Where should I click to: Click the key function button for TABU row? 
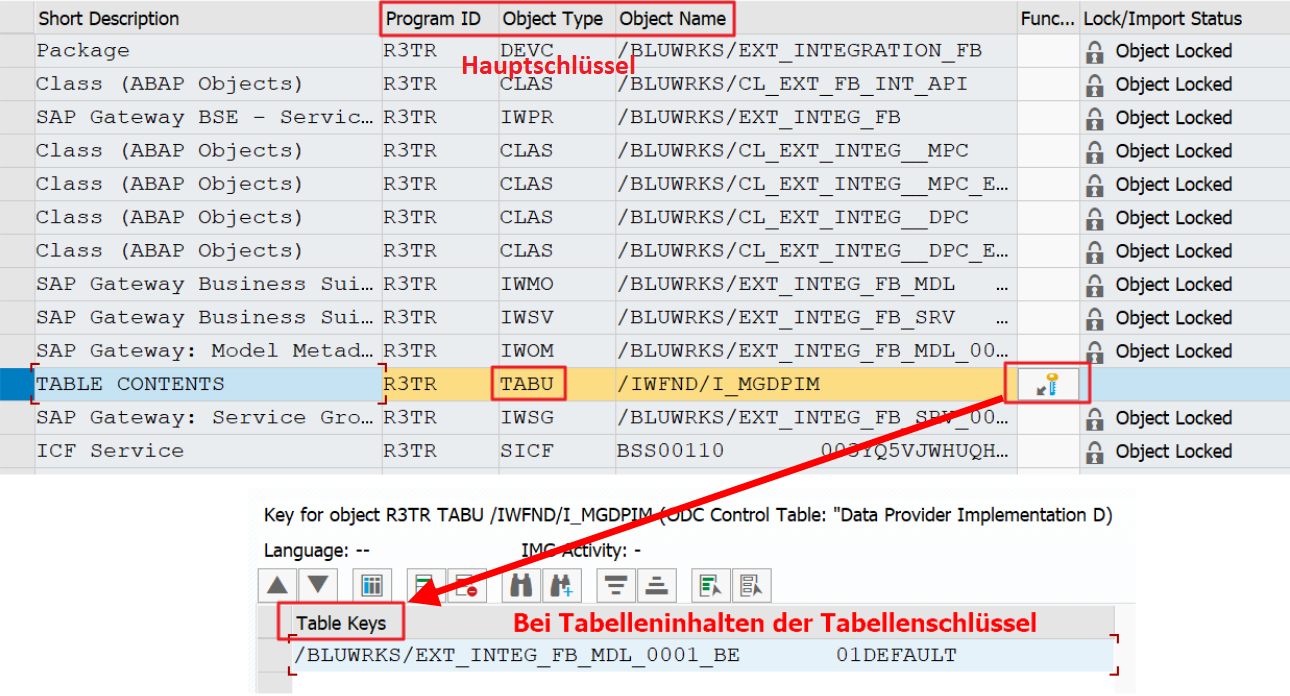tap(1046, 384)
